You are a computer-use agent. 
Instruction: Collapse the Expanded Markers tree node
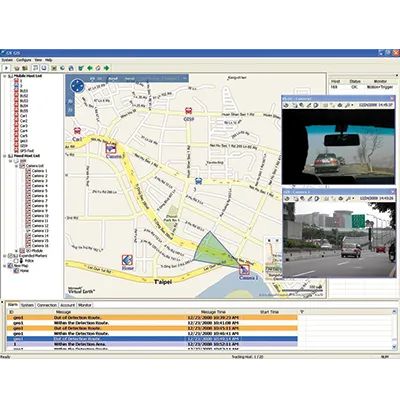coord(5,256)
